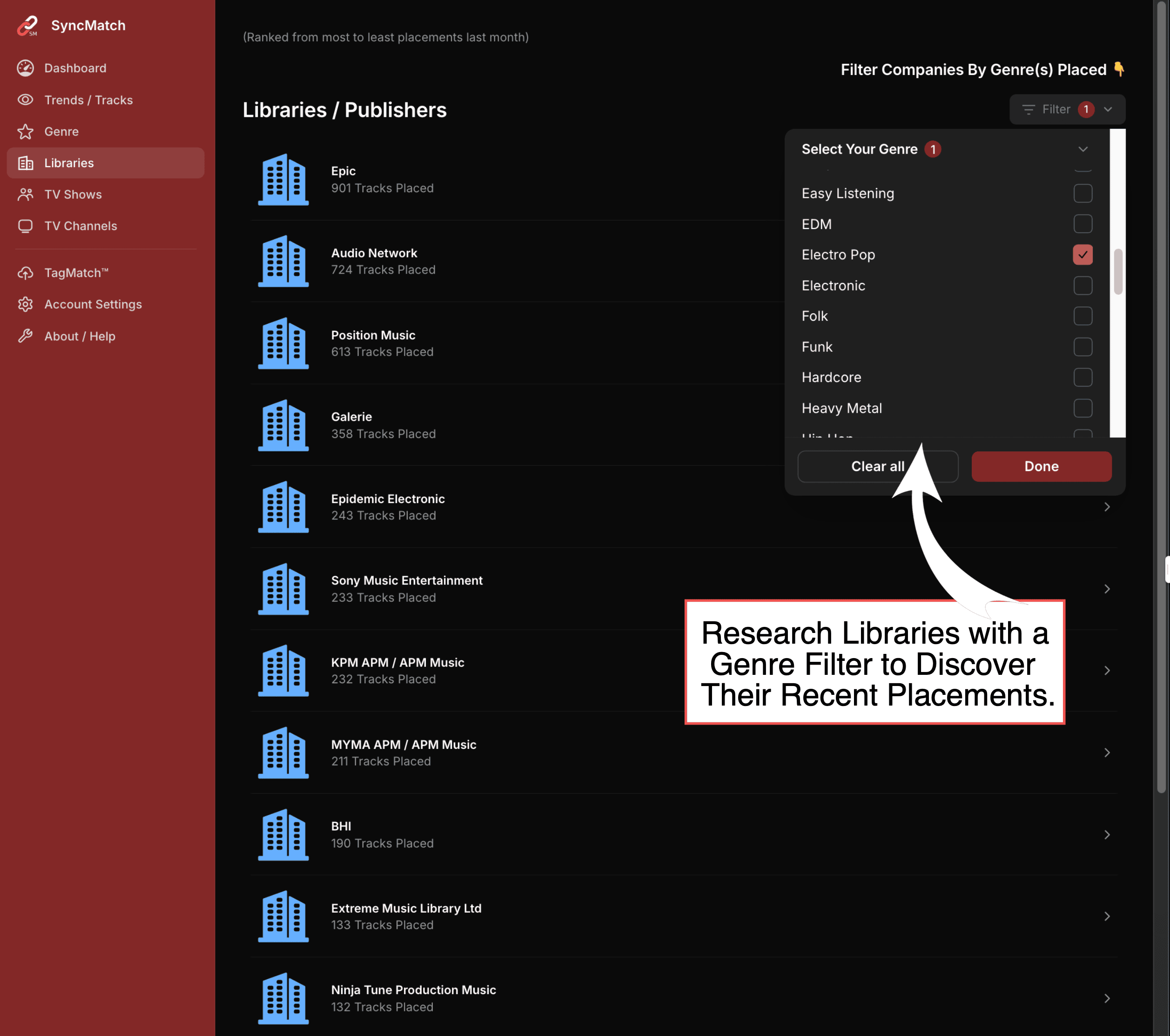Click the building icon next to Sony Music Entertainment

[283, 589]
